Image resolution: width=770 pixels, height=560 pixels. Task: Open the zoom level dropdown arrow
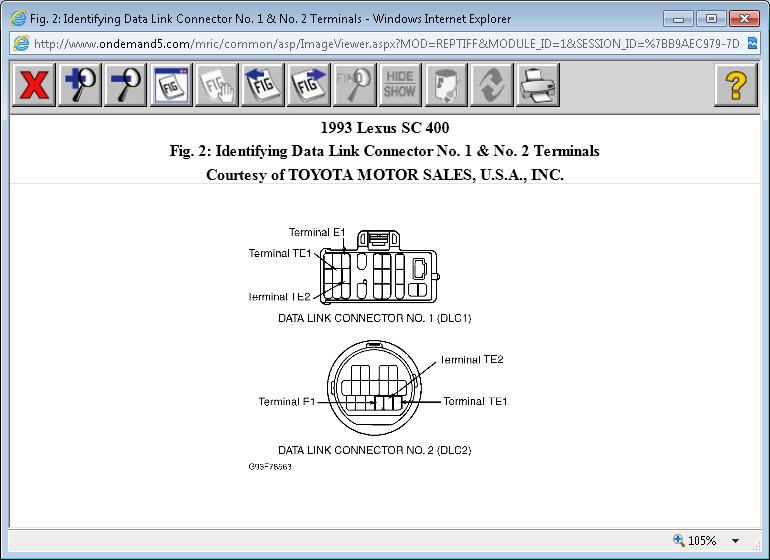coord(735,540)
